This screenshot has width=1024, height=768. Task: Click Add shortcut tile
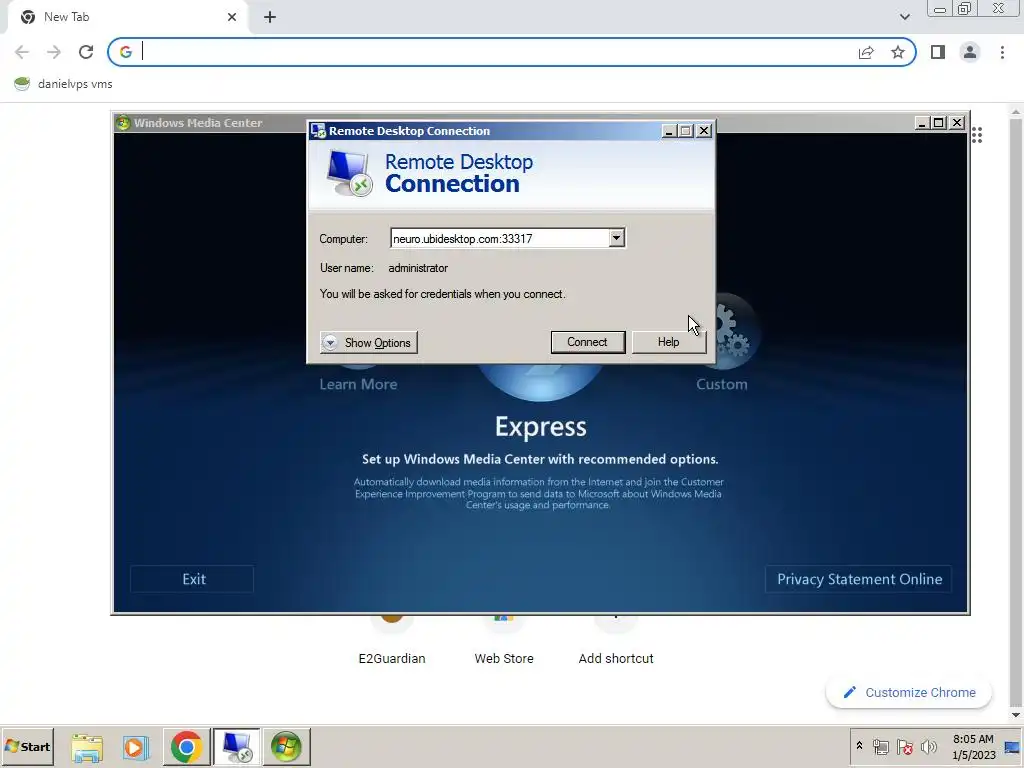click(616, 658)
